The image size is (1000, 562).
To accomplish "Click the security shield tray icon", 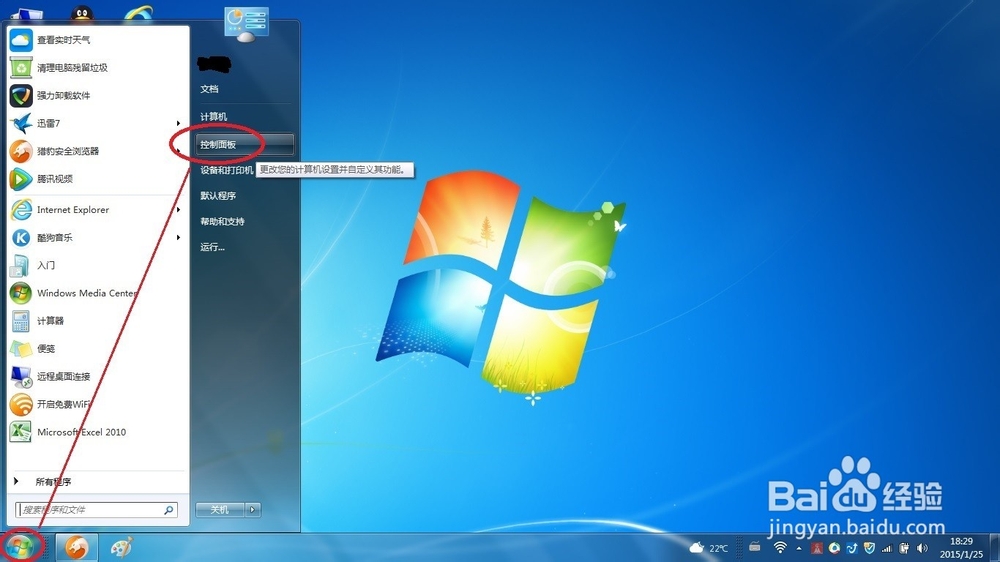I will [869, 548].
